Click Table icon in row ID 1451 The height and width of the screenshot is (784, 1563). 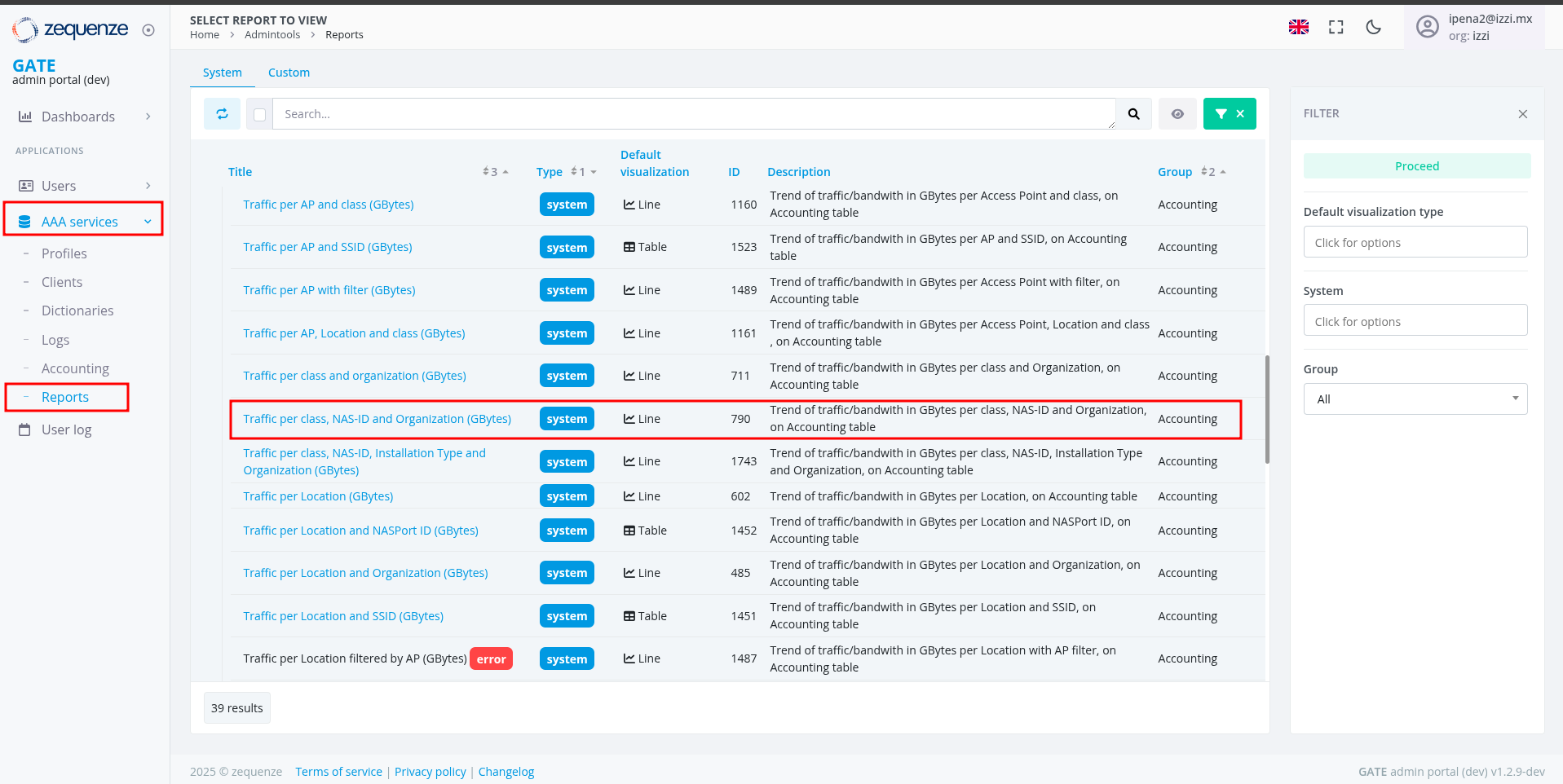point(629,616)
